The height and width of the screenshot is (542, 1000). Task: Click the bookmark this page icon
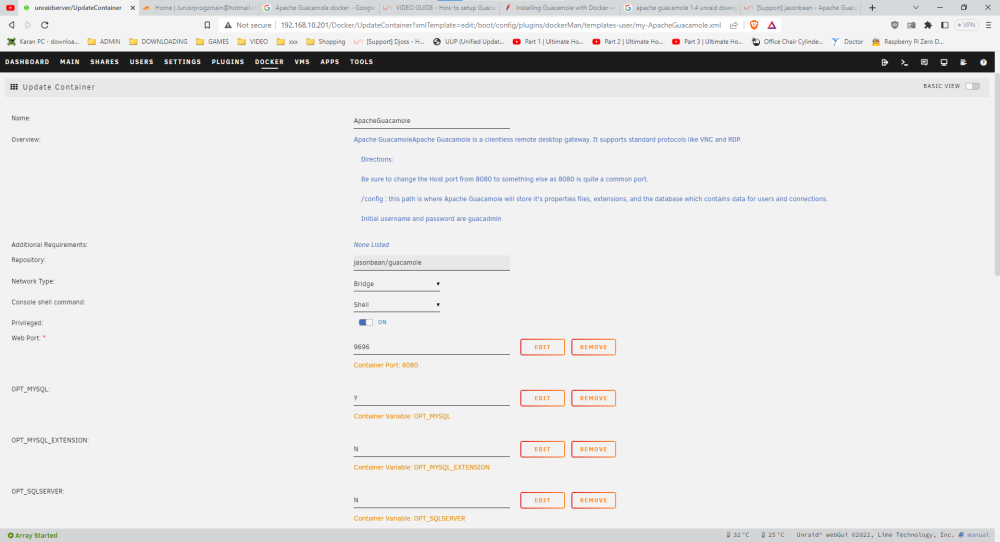[207, 25]
